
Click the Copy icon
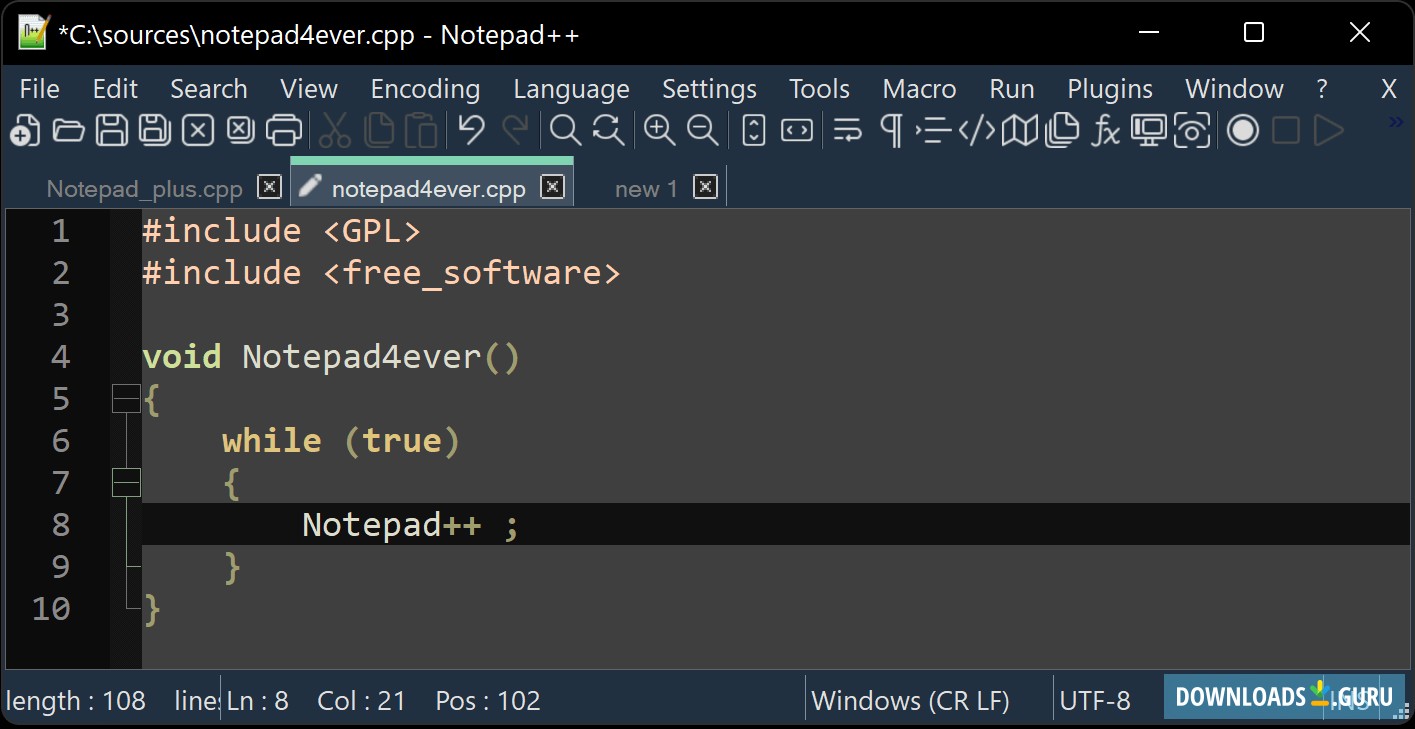[379, 131]
